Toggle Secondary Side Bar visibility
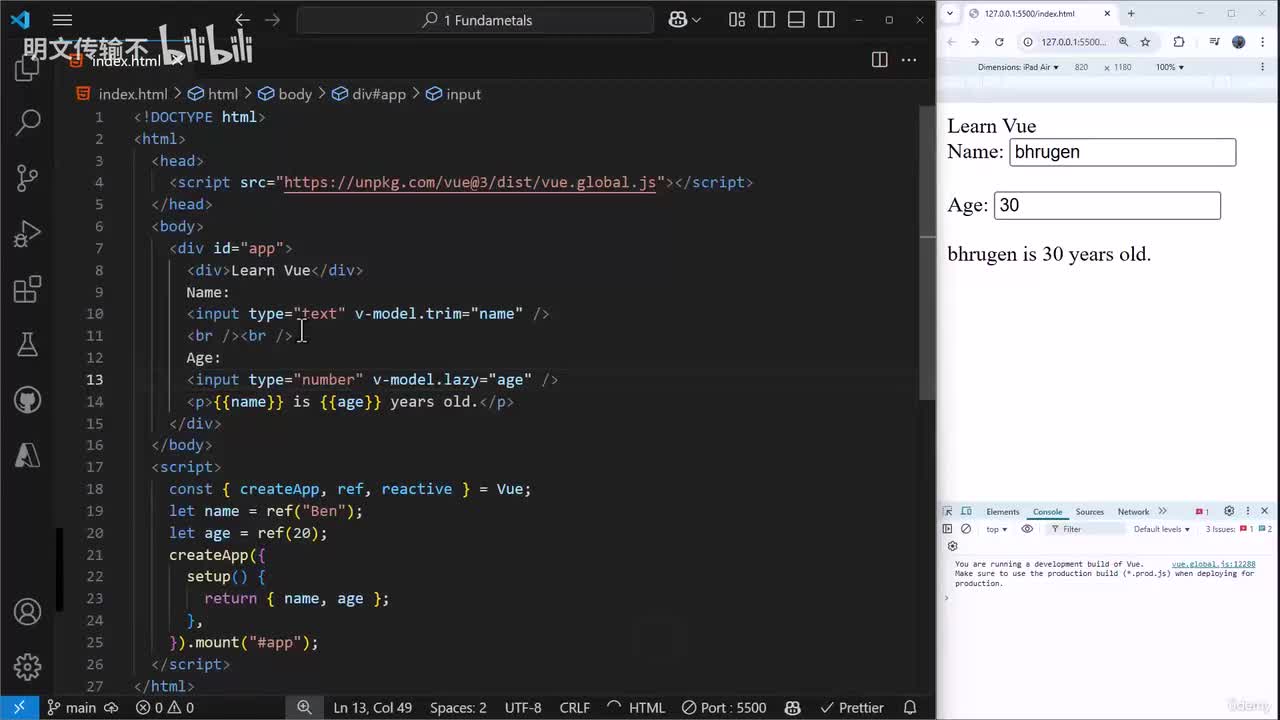The image size is (1280, 720). point(826,20)
